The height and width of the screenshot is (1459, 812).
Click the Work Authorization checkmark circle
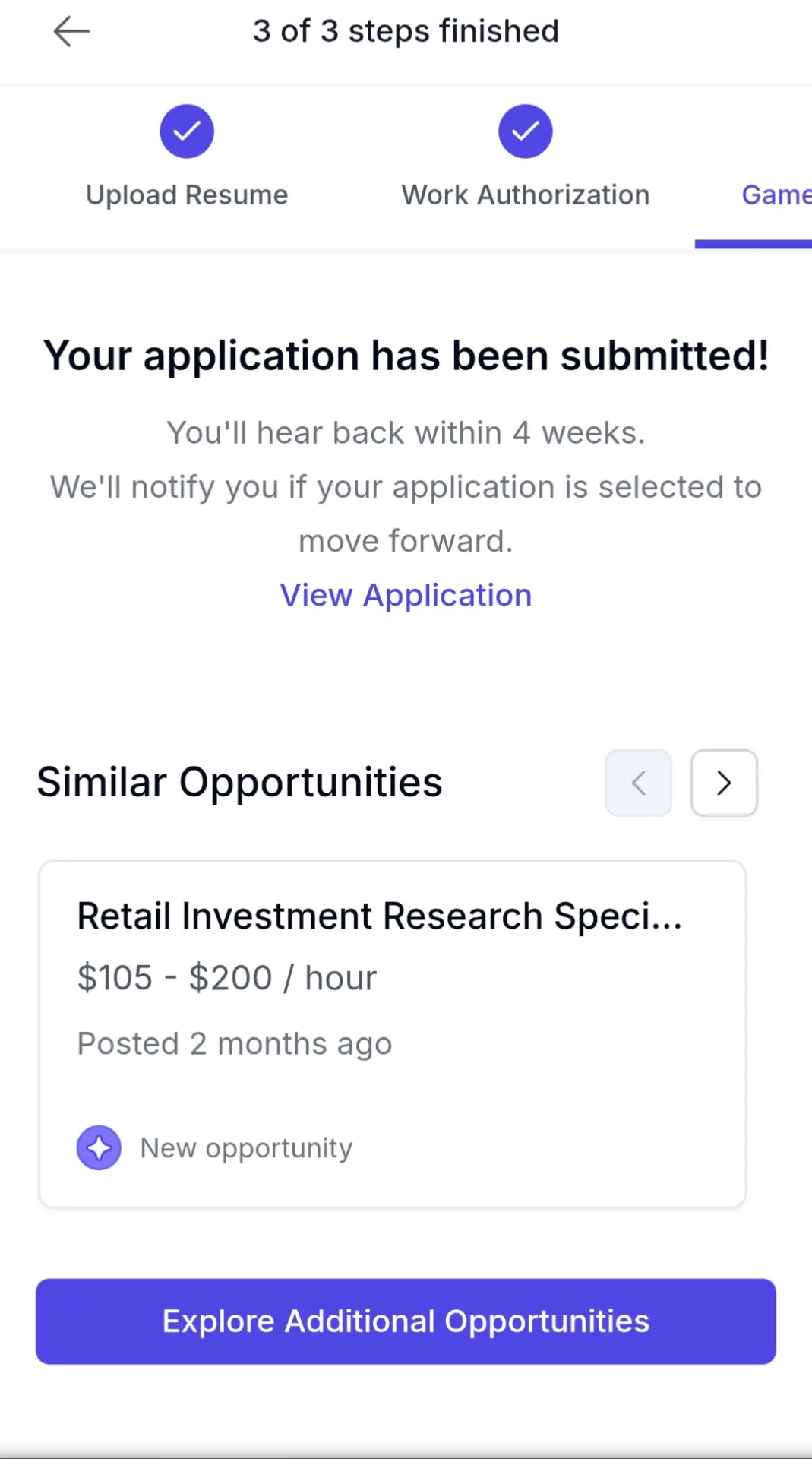526,131
